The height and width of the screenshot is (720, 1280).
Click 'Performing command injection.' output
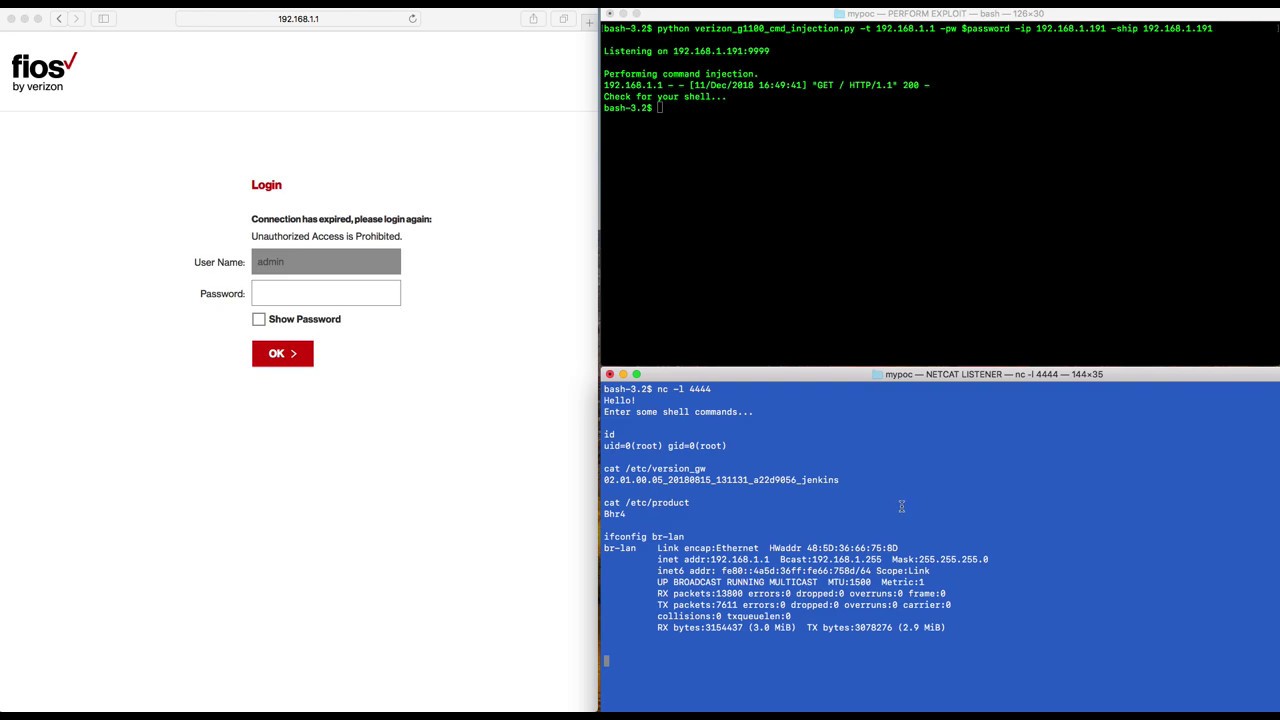tap(680, 74)
